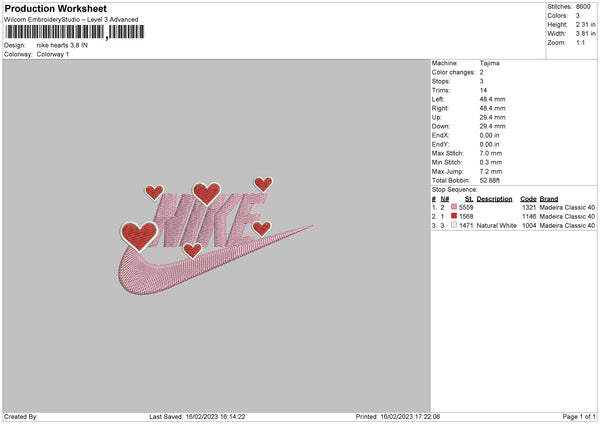Click 'Madeira Classic 40' in the 1146 row
The image size is (600, 424).
click(567, 217)
